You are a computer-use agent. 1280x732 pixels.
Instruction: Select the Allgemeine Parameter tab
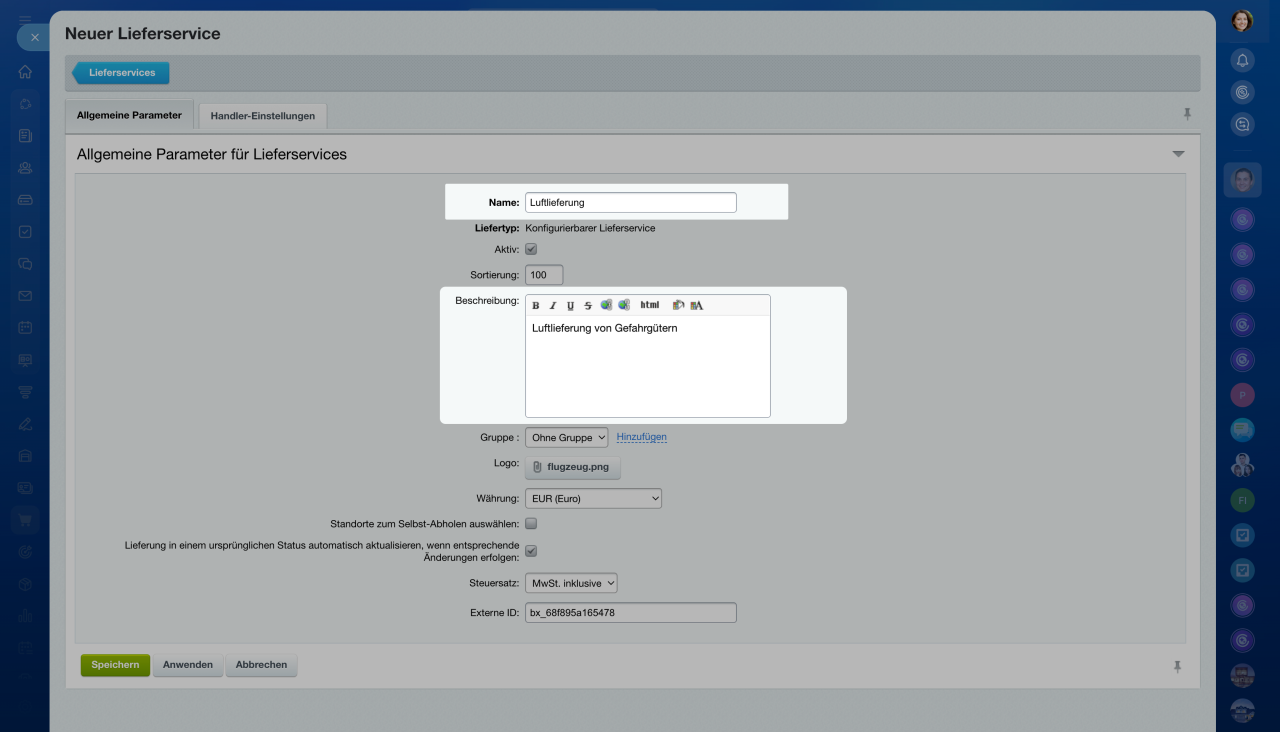(x=129, y=115)
